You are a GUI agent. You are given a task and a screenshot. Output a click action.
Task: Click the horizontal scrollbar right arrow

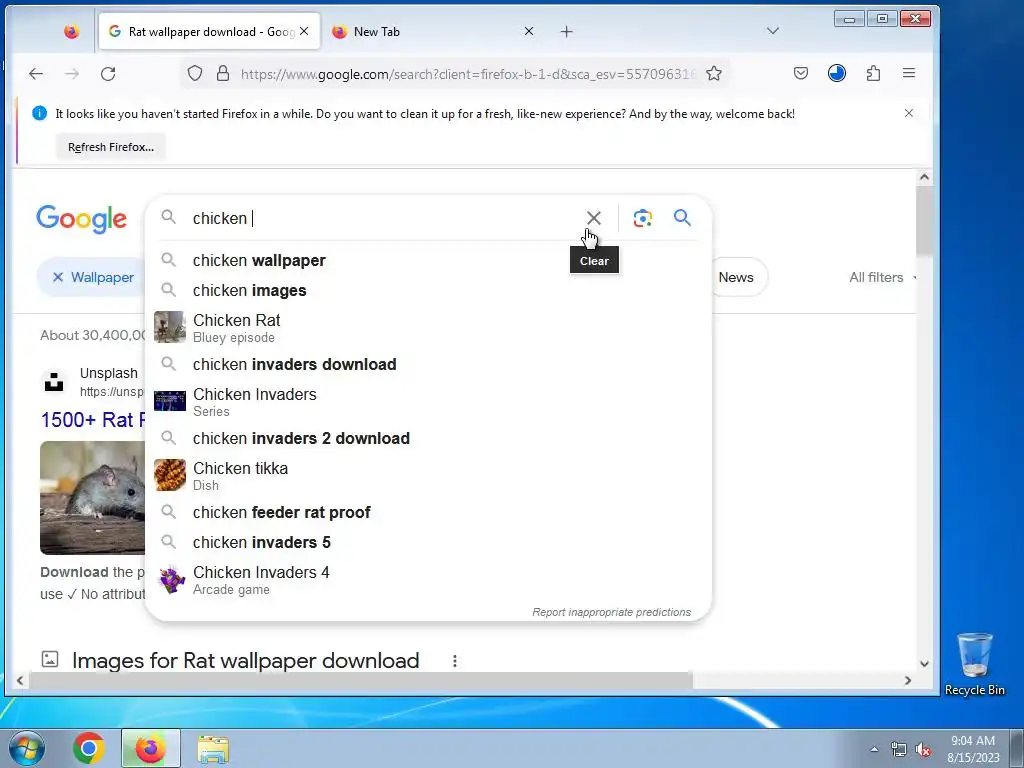click(x=907, y=680)
